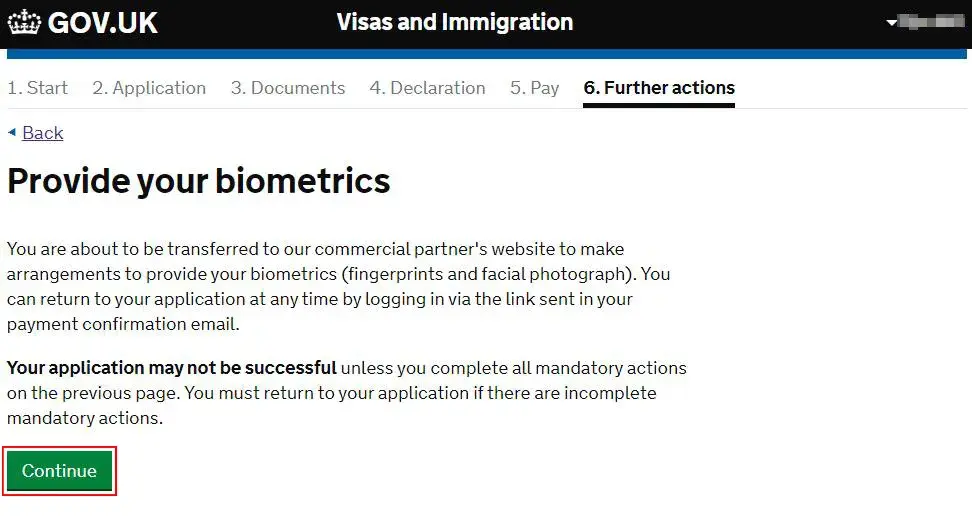The image size is (972, 516).
Task: Click the underline beneath Further actions
Action: point(659,105)
